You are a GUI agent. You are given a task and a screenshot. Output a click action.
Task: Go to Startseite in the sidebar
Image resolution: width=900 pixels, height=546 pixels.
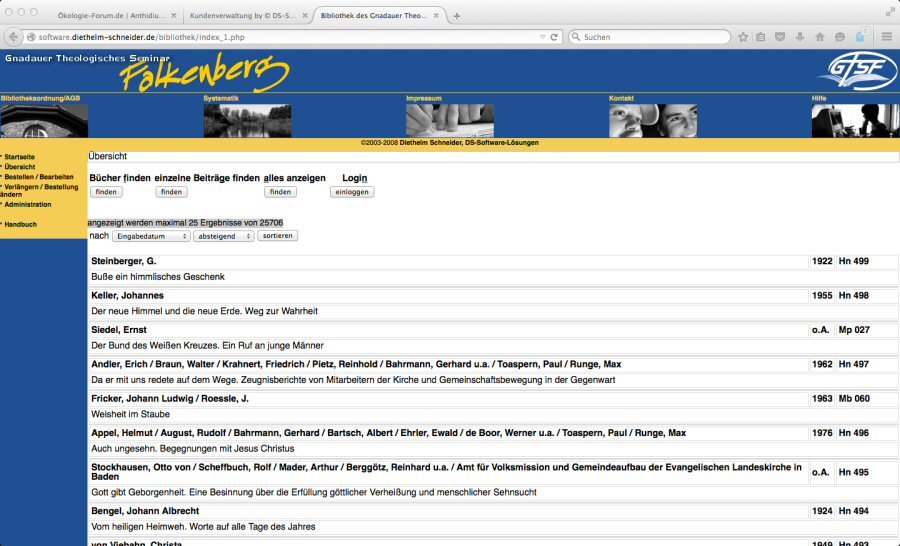tap(20, 157)
